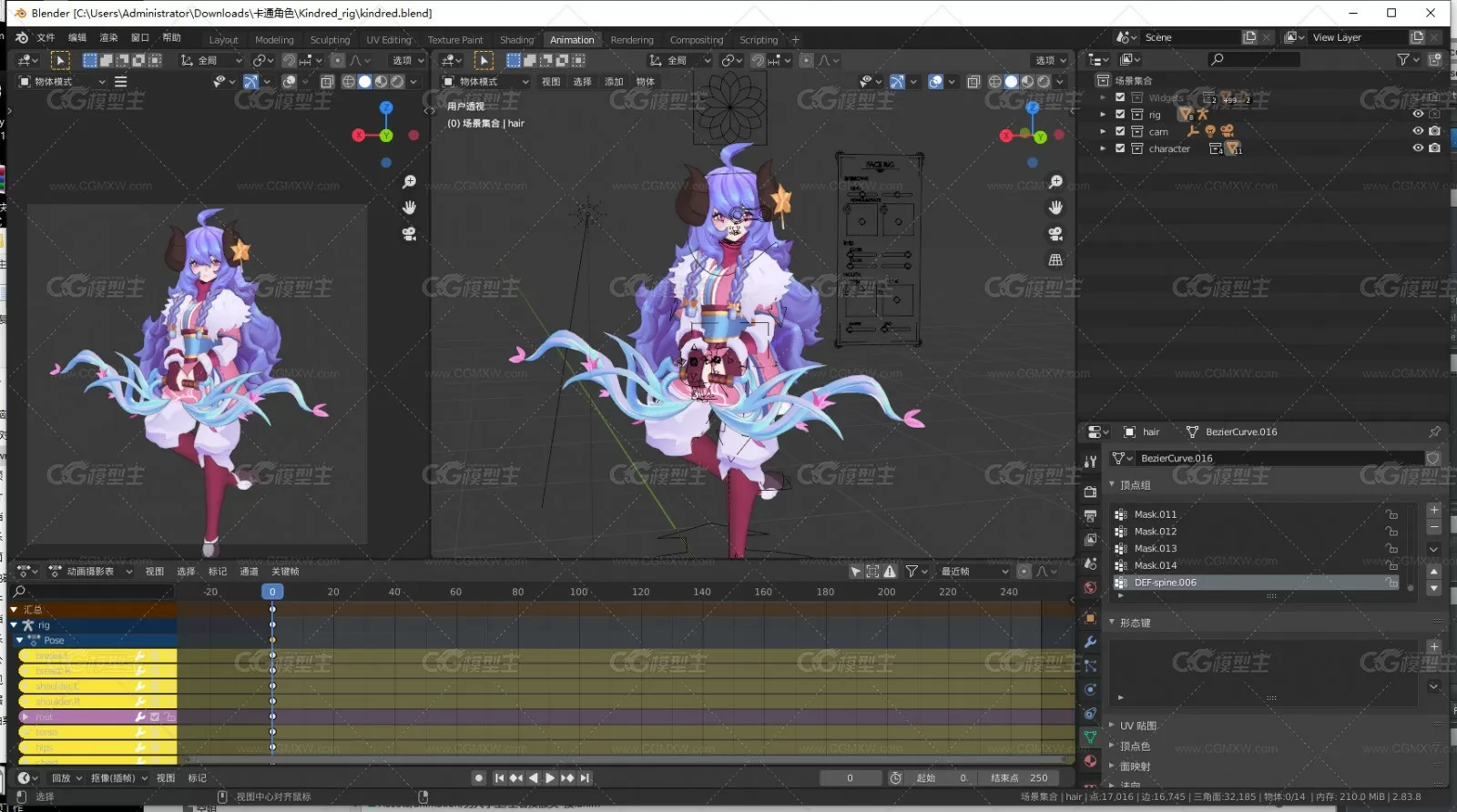Viewport: 1457px width, 812px height.
Task: Click the 结束点 250 end frame field
Action: coord(1019,778)
